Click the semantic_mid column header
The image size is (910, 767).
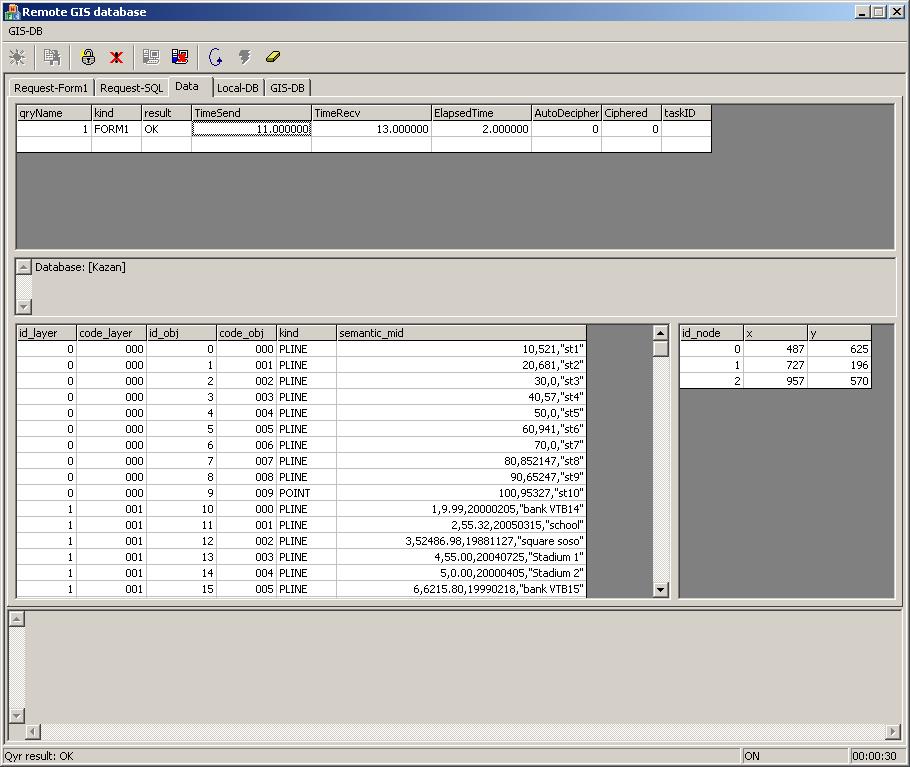(460, 333)
